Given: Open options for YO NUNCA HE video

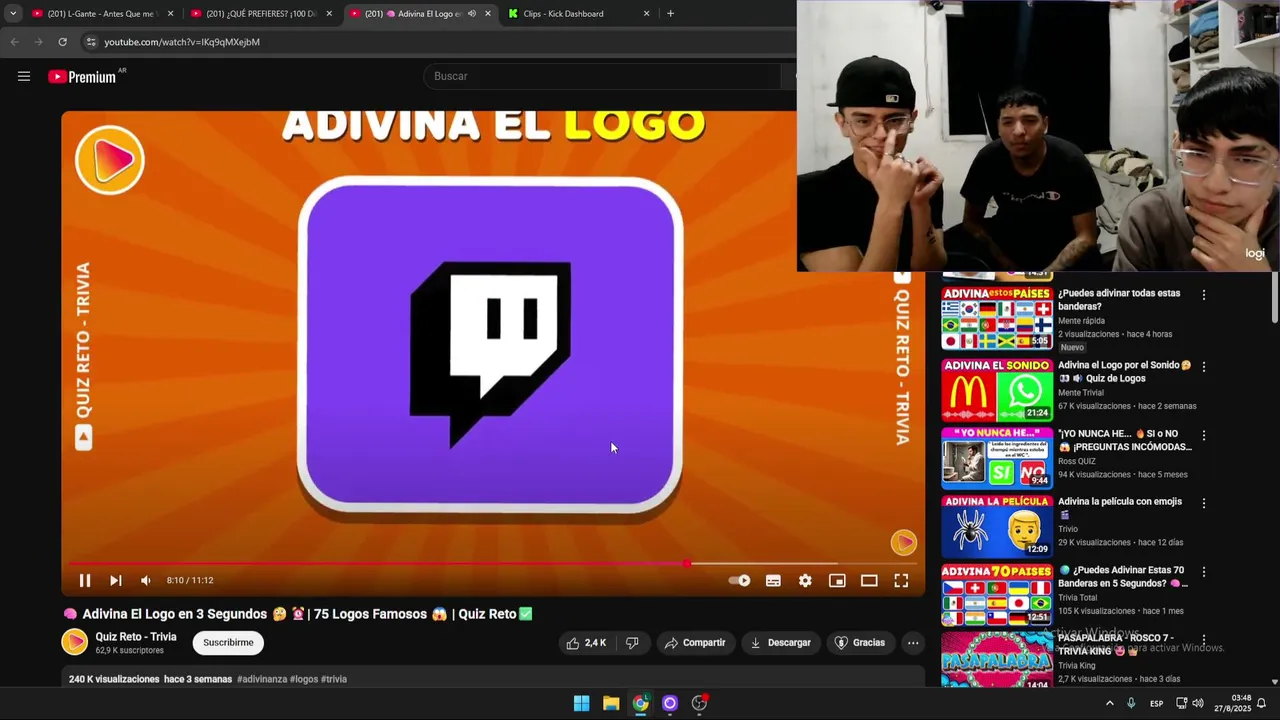Looking at the screenshot, I should 1204,436.
